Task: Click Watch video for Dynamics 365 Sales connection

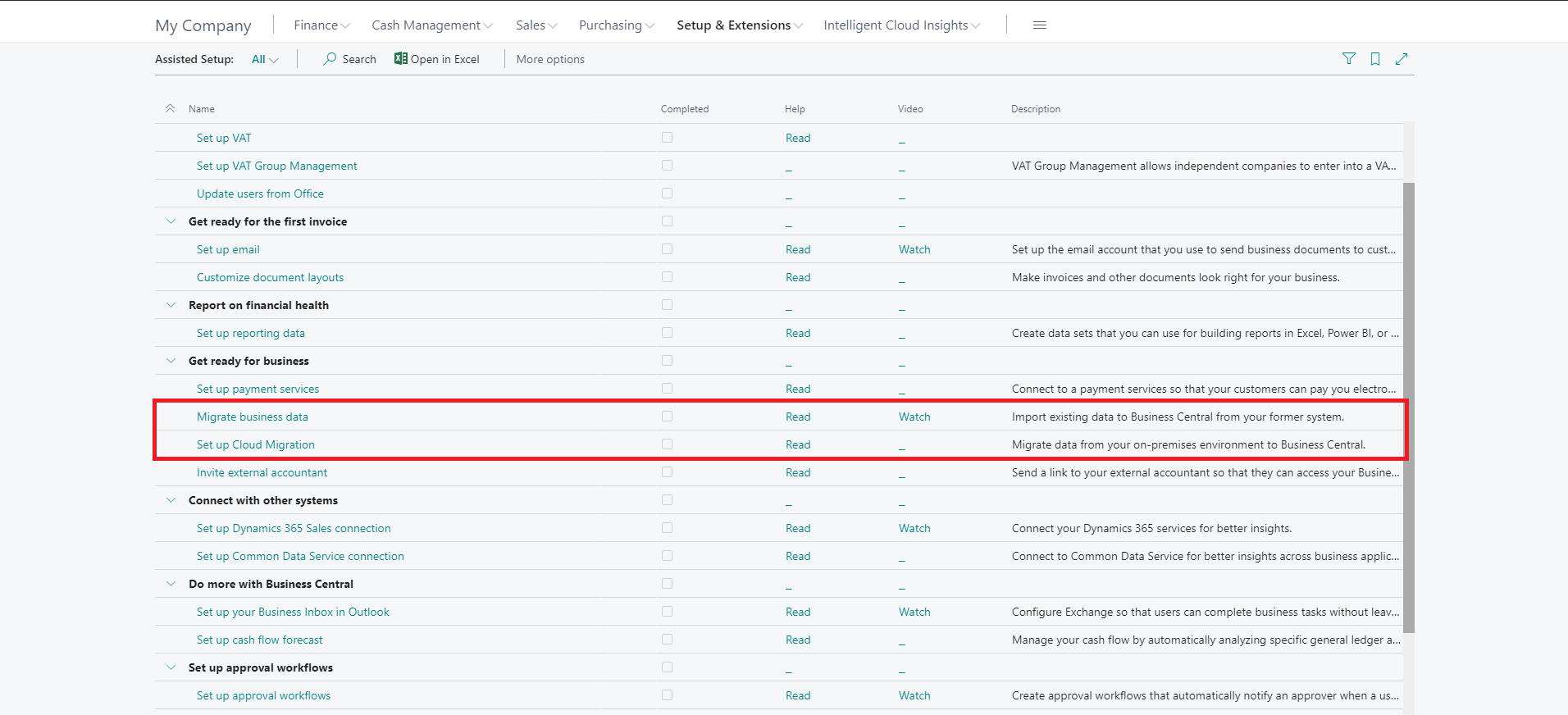Action: (x=914, y=528)
